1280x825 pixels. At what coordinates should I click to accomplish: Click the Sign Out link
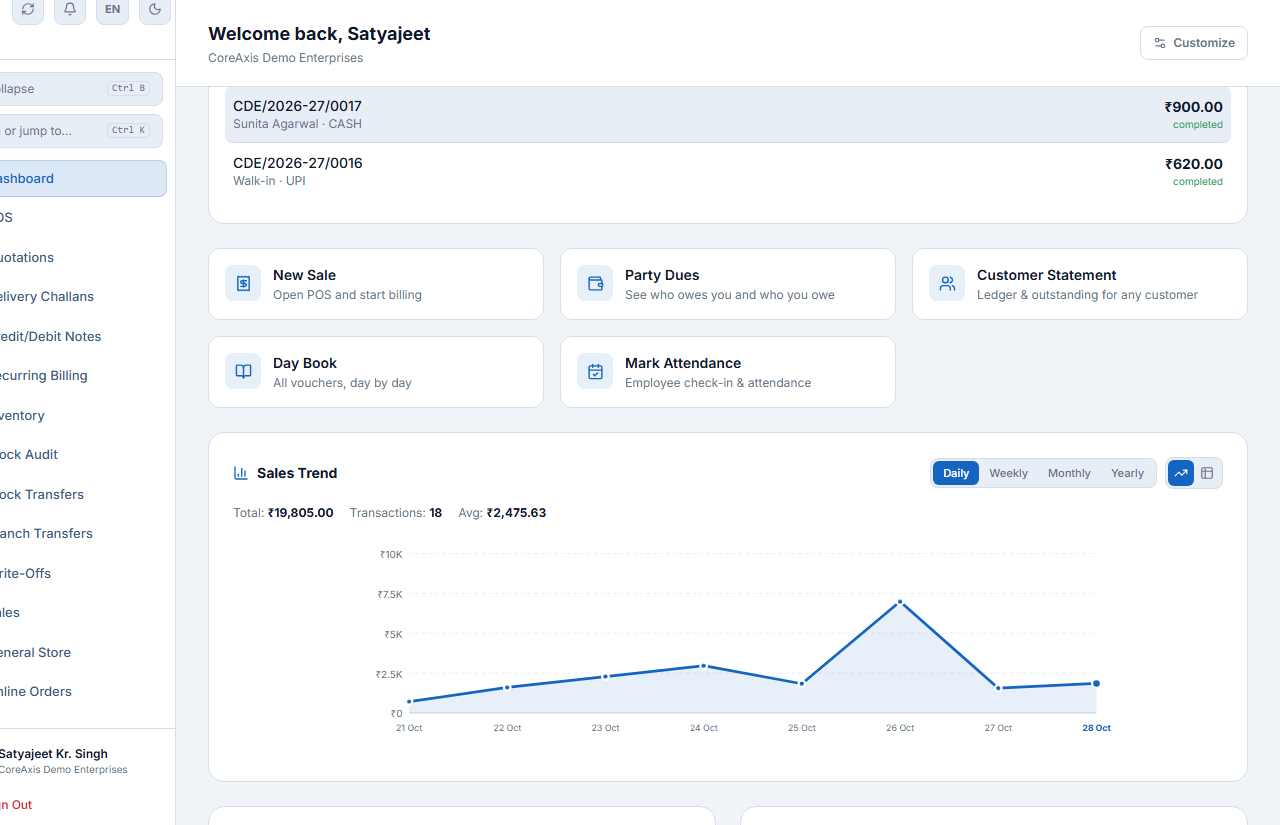(16, 804)
